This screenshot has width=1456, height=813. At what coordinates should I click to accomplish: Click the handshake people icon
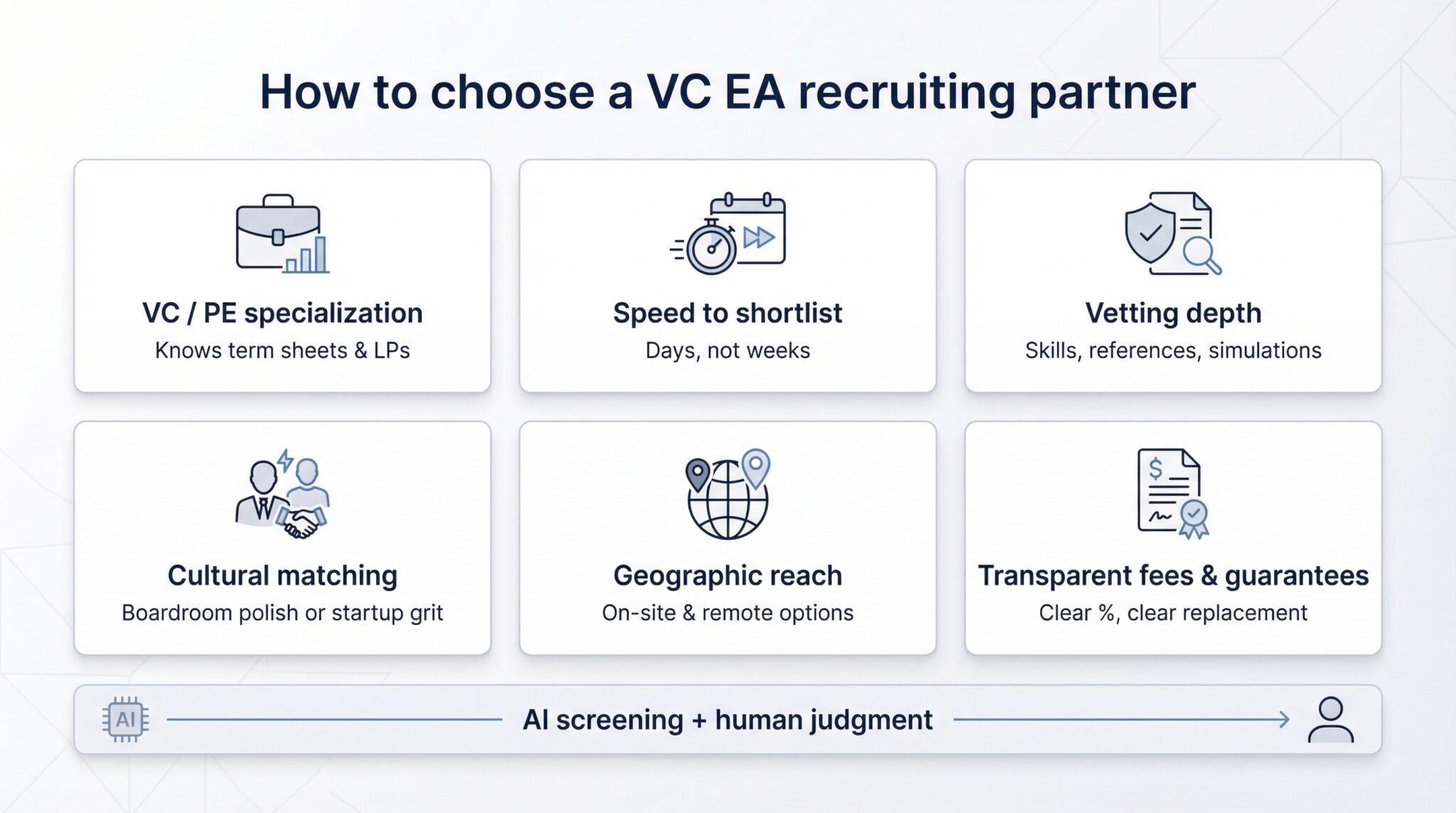pos(282,494)
